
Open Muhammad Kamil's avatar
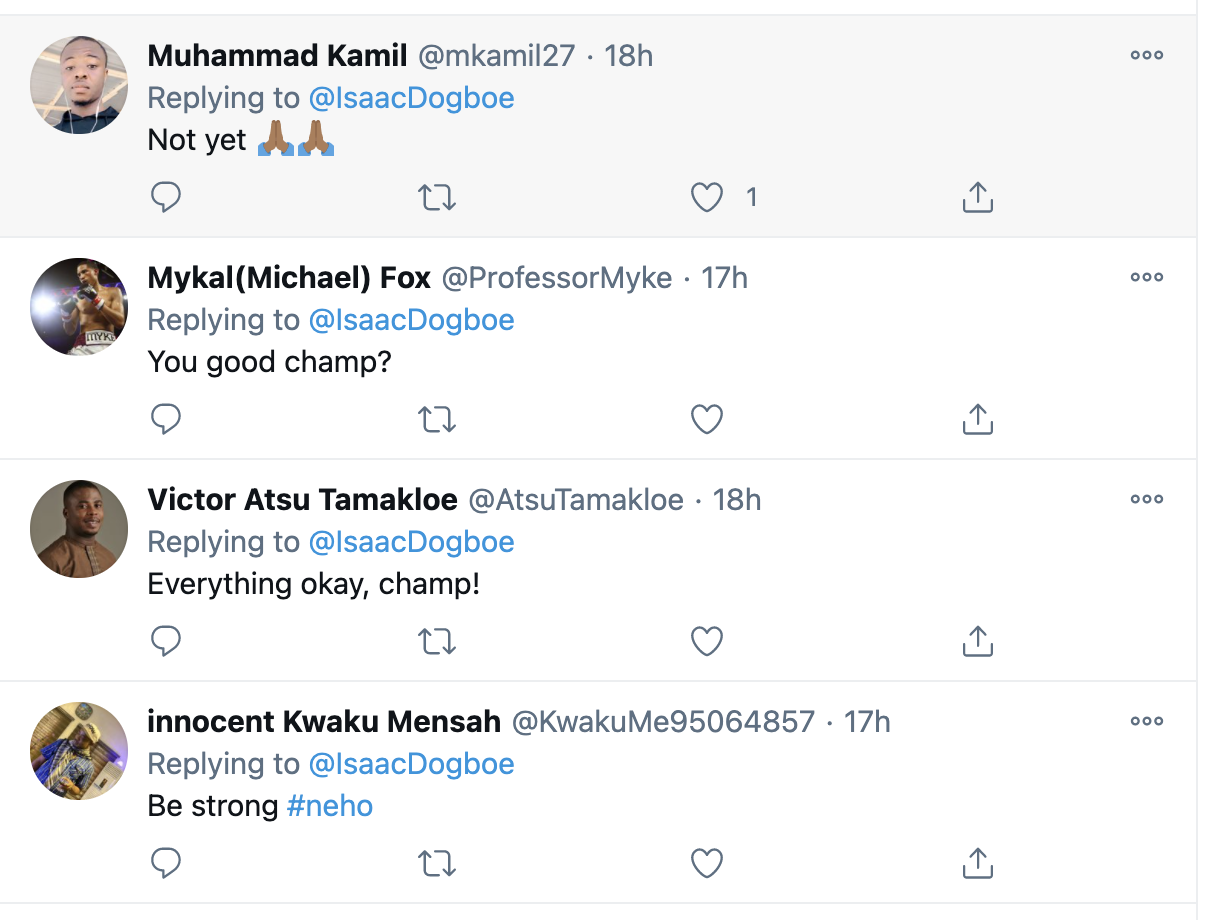click(x=80, y=85)
